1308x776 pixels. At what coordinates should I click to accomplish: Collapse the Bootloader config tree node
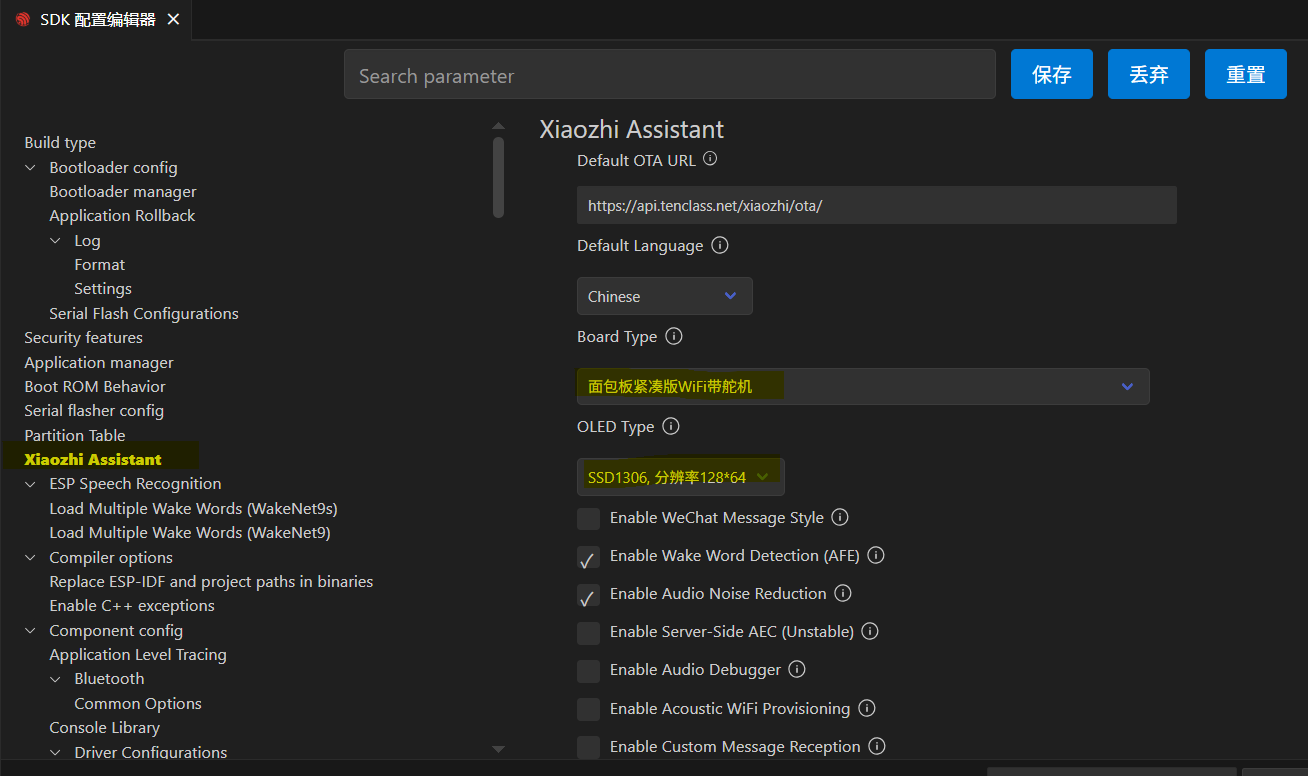click(31, 168)
